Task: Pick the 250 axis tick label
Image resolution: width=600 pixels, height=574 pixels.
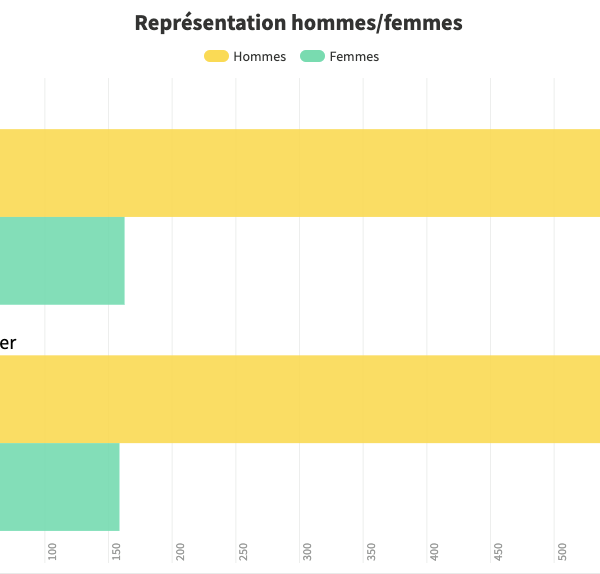Action: click(x=244, y=551)
